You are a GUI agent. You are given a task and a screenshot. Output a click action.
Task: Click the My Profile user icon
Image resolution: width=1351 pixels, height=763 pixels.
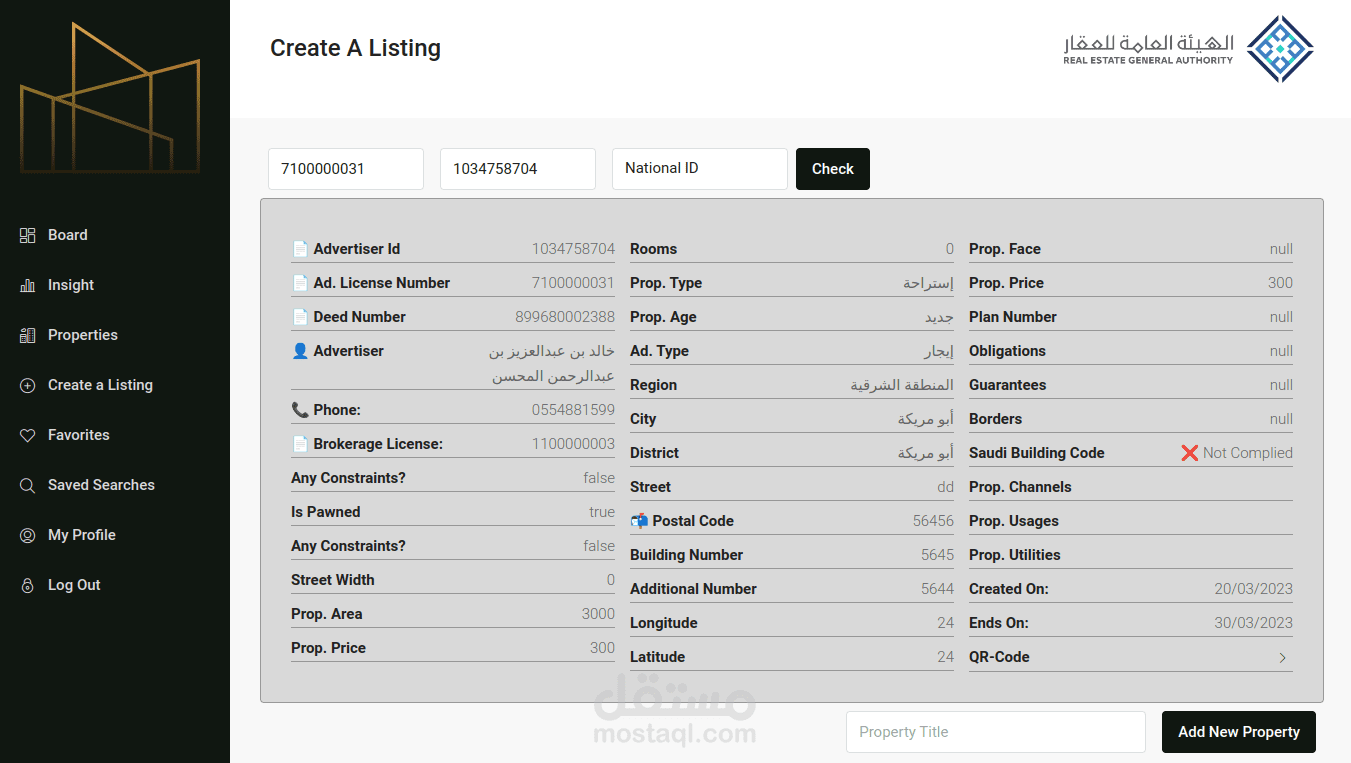[x=28, y=535]
